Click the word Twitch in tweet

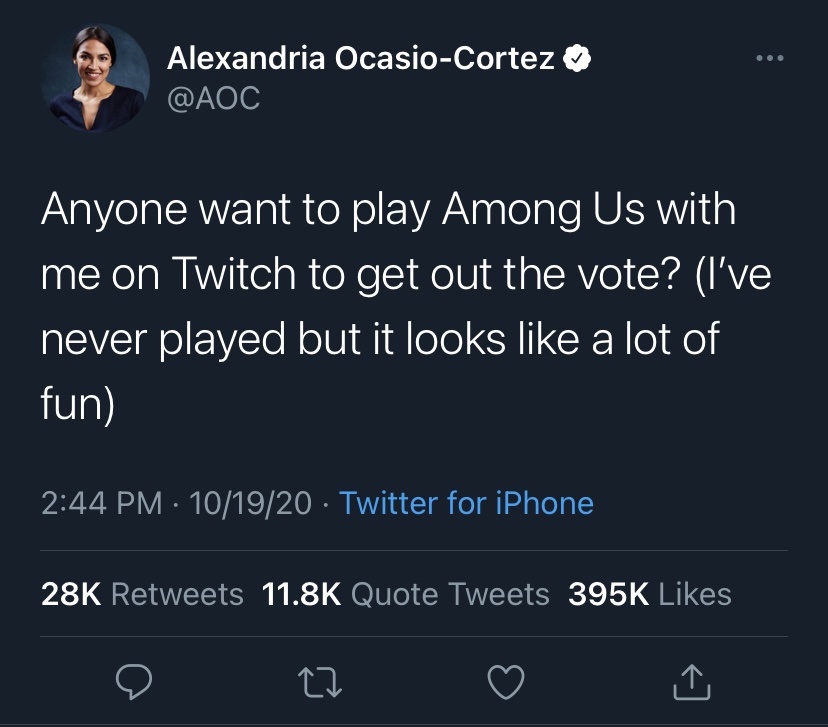click(233, 274)
